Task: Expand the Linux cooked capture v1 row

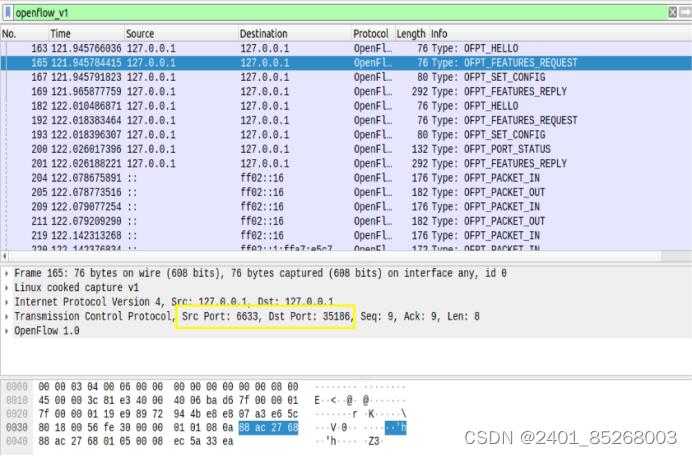Action: point(7,288)
